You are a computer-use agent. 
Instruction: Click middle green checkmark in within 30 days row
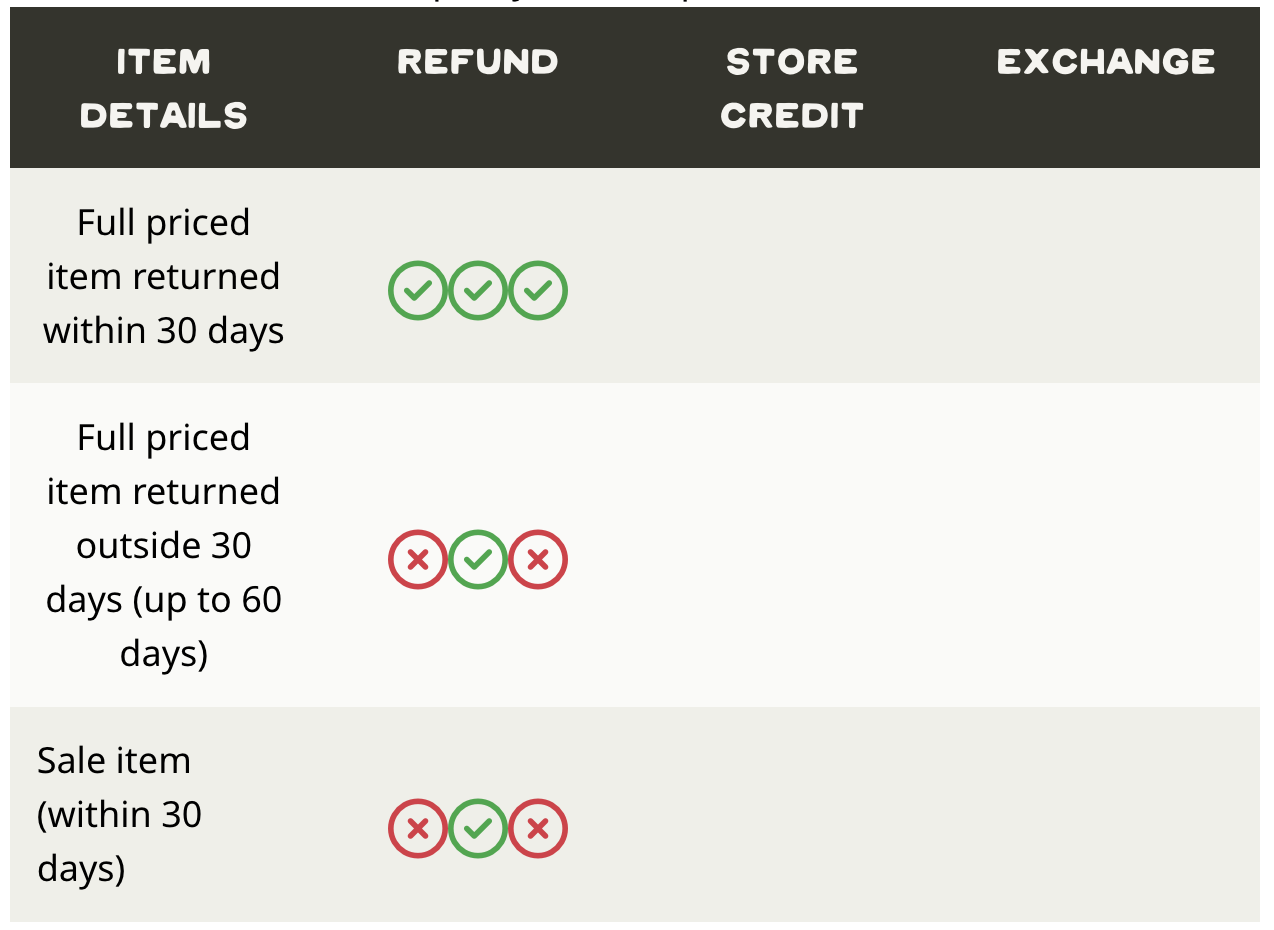478,291
